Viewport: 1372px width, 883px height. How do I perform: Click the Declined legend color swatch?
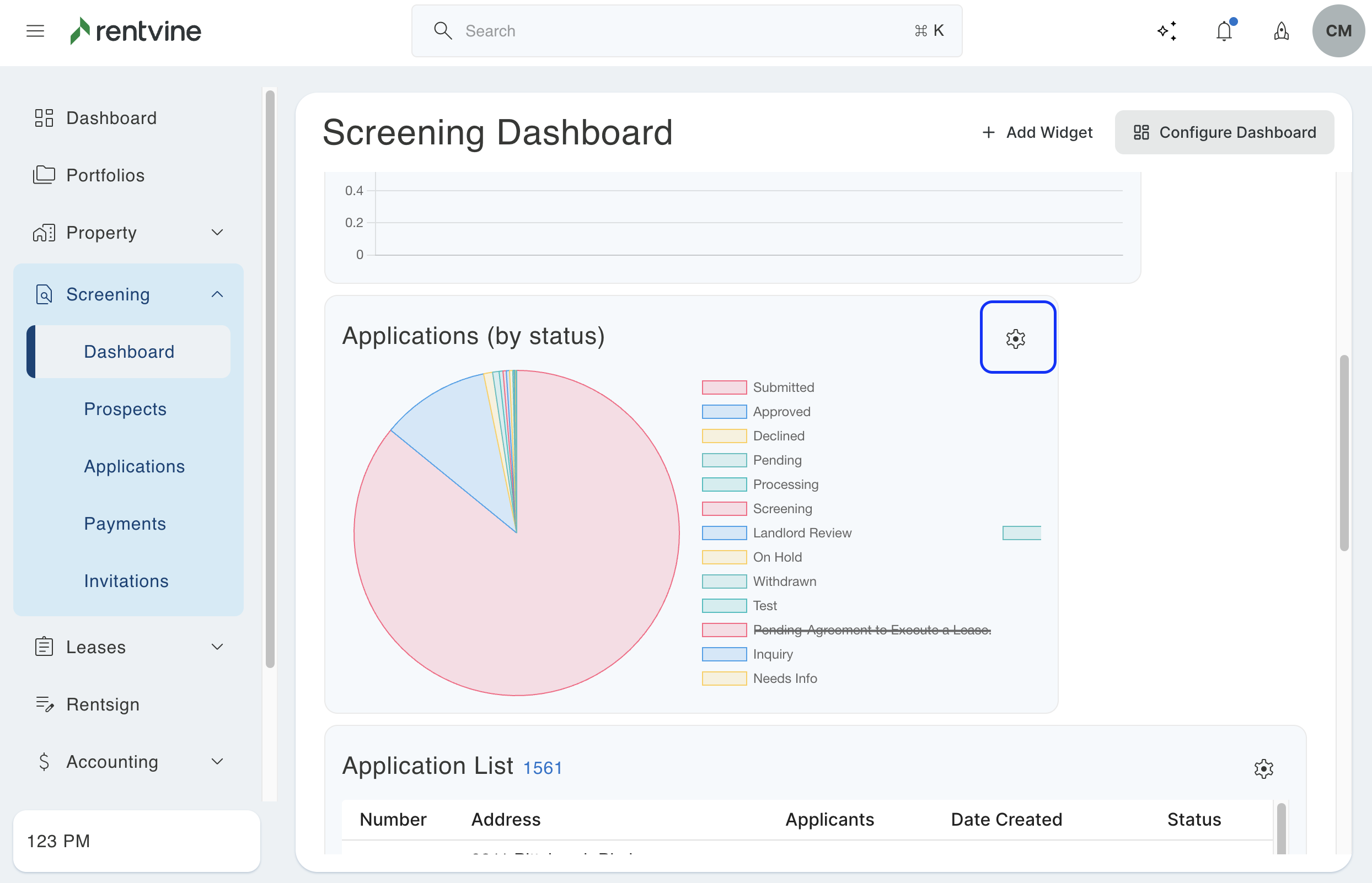[x=724, y=436]
